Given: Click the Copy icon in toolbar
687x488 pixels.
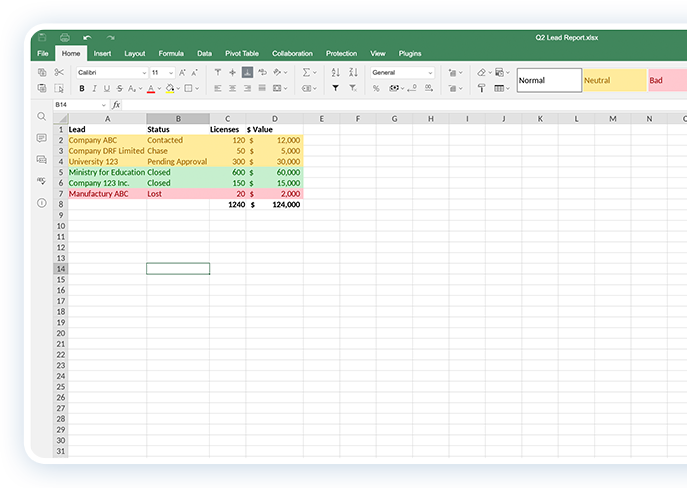Looking at the screenshot, I should 42,72.
